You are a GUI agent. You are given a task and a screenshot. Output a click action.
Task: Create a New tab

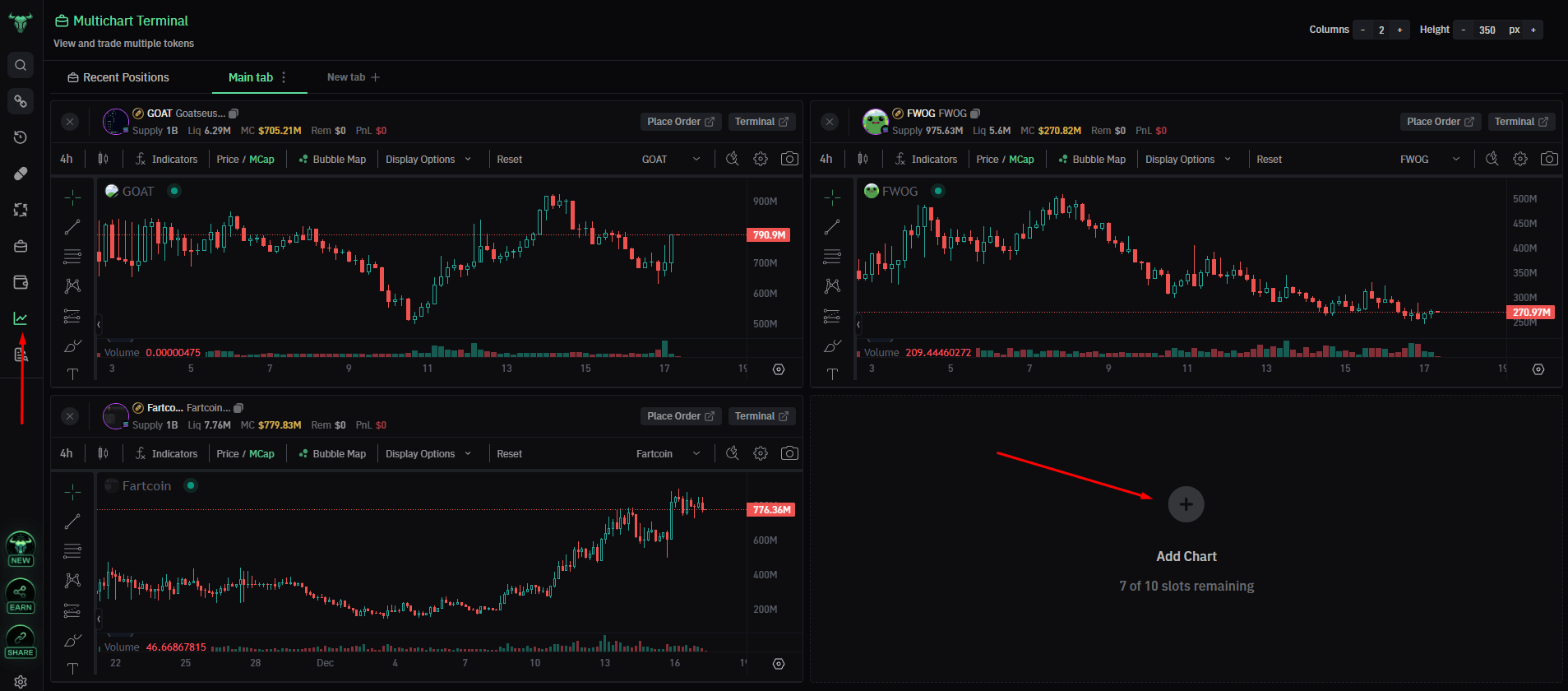[353, 77]
